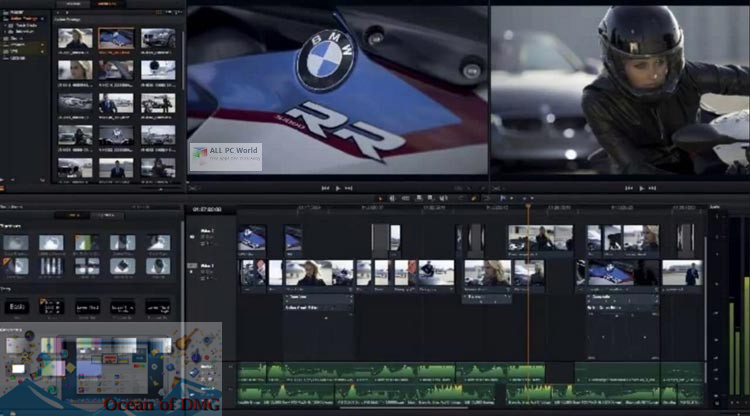Select the blade edit tool in timeline toolbar

pos(407,199)
